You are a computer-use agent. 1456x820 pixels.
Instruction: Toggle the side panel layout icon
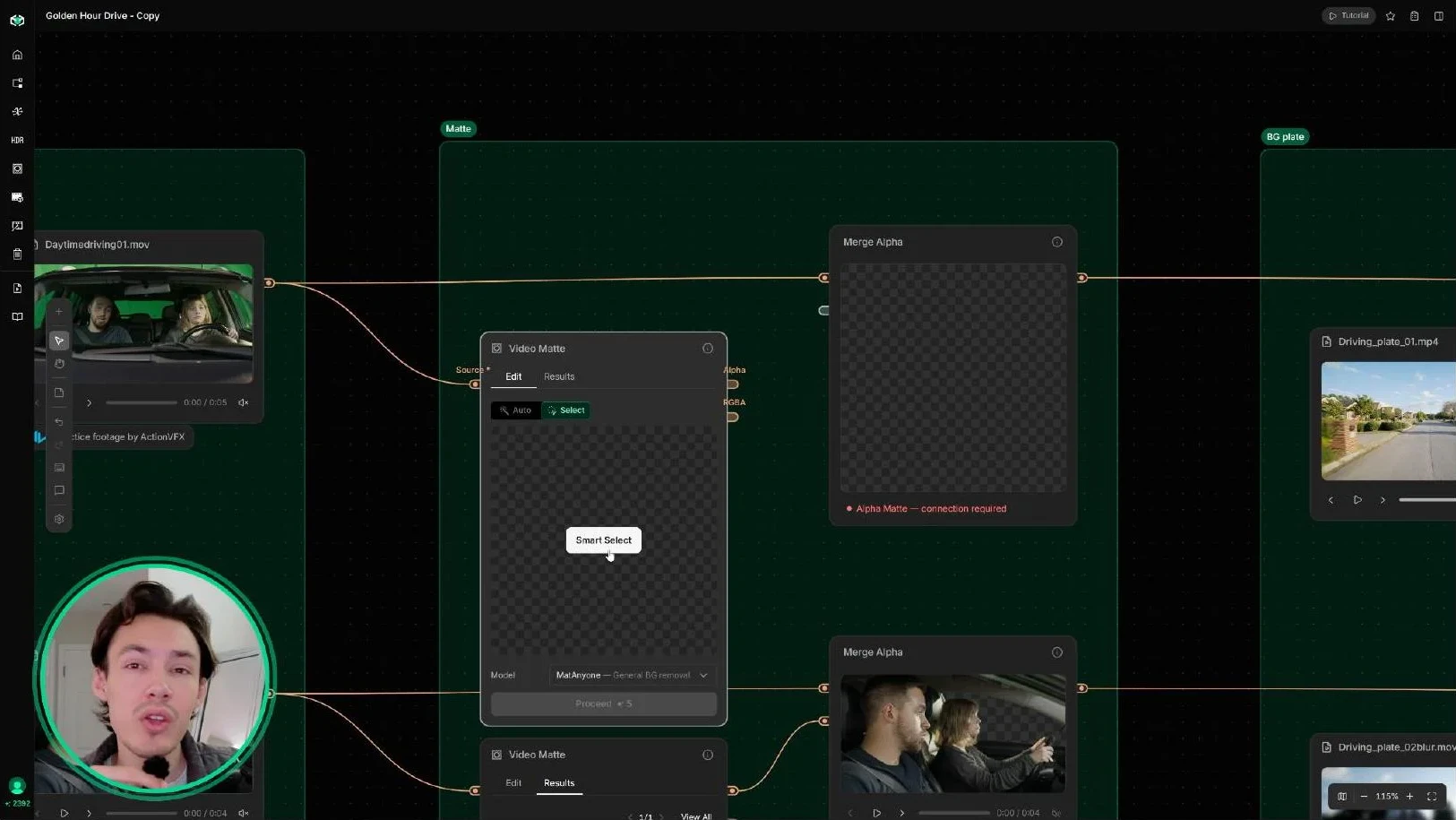pyautogui.click(x=1439, y=16)
